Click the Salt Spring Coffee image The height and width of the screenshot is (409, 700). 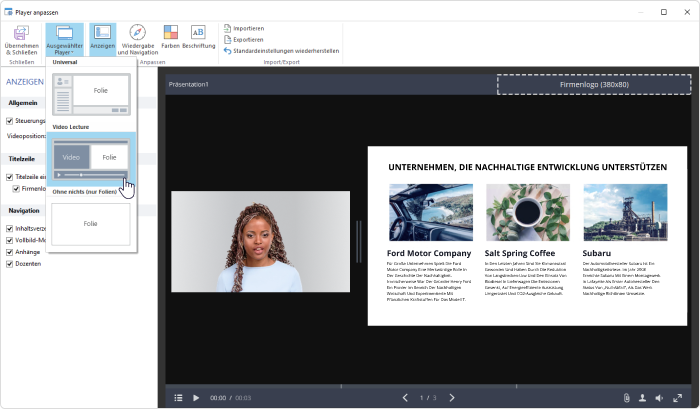(x=528, y=213)
